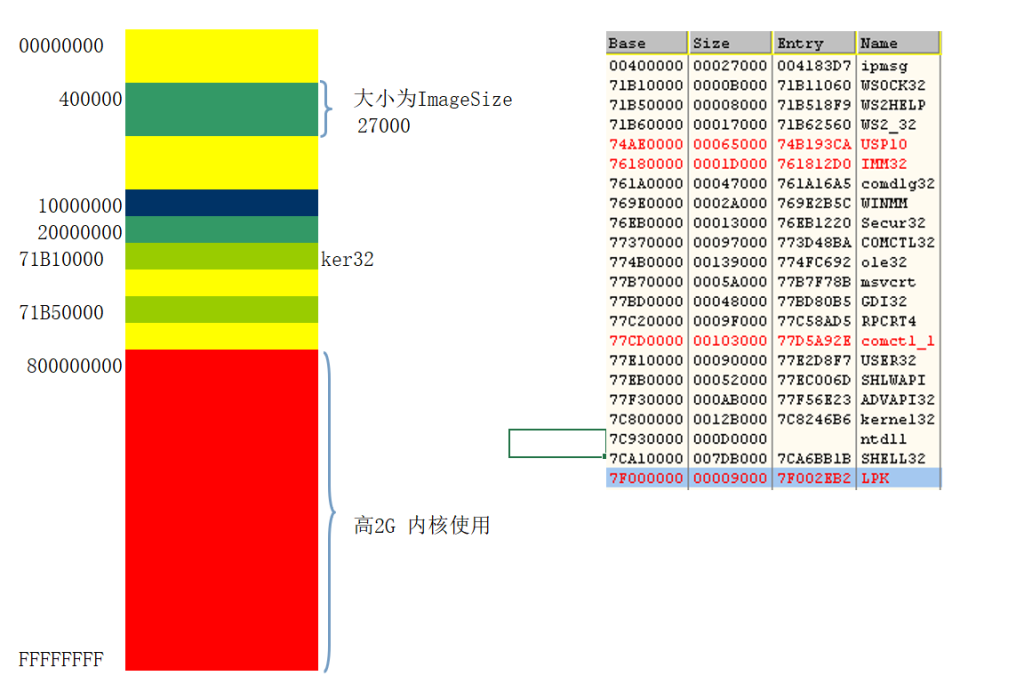Click the kernel32 module name
The width and height of the screenshot is (1024, 692).
[x=897, y=419]
